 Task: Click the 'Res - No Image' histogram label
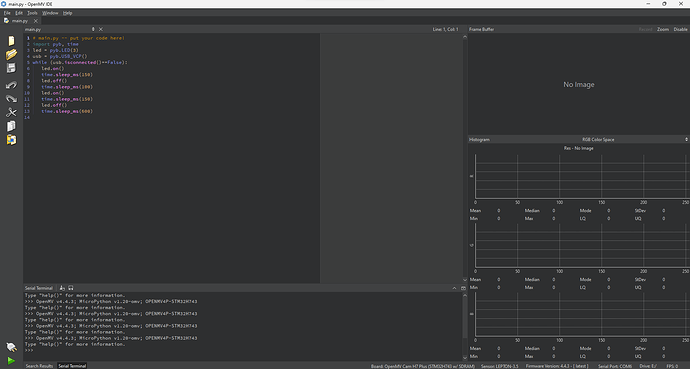579,148
